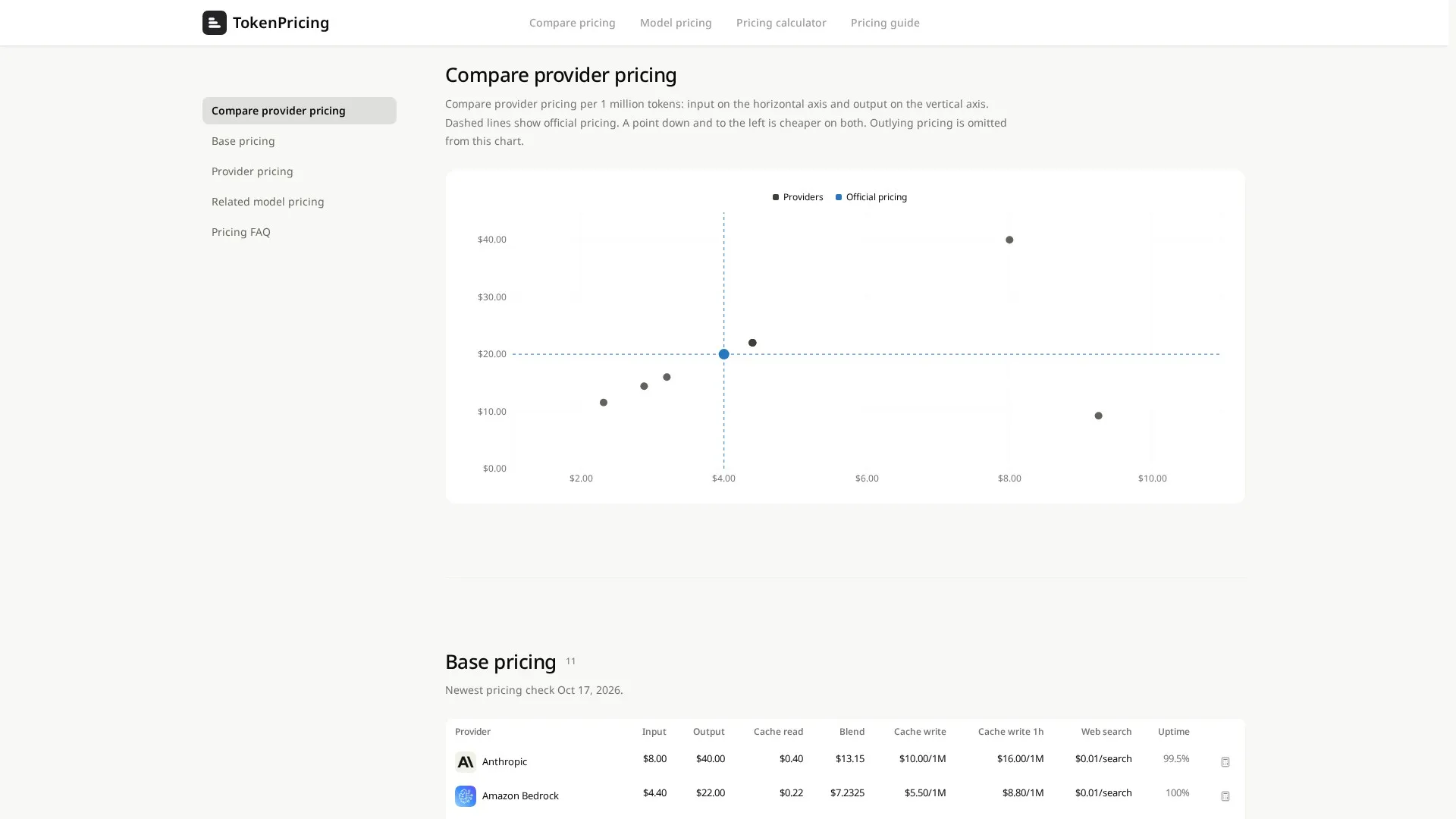Sort table by Cache write 1h header
The width and height of the screenshot is (1456, 819).
[1011, 732]
